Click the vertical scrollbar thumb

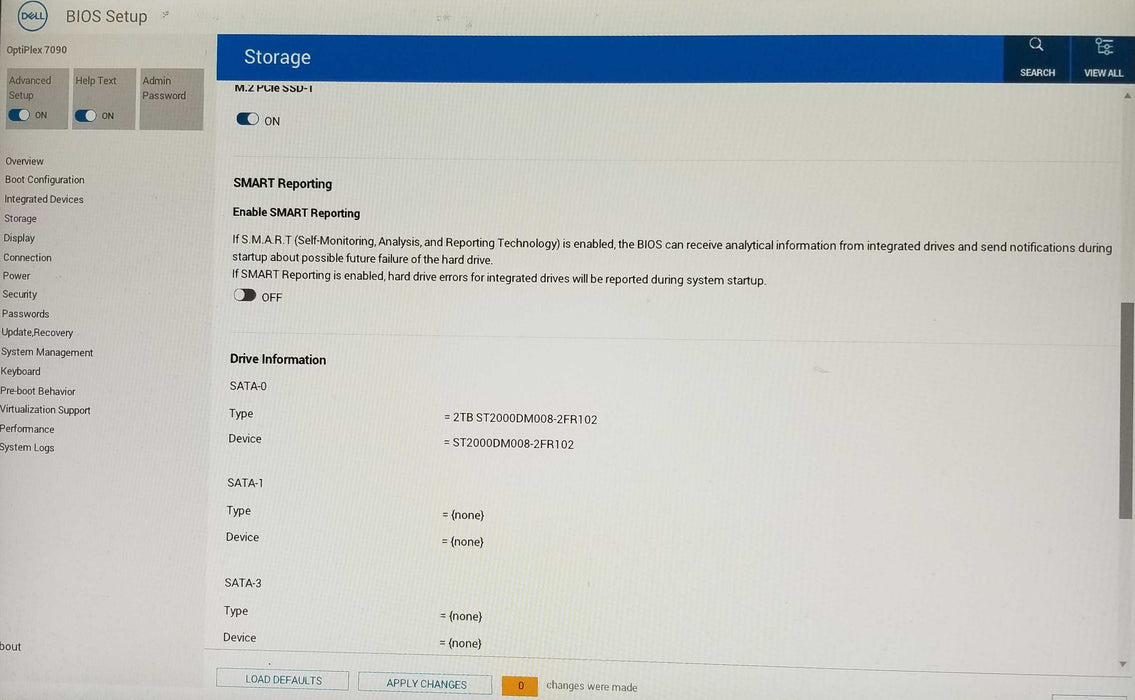click(x=1126, y=410)
